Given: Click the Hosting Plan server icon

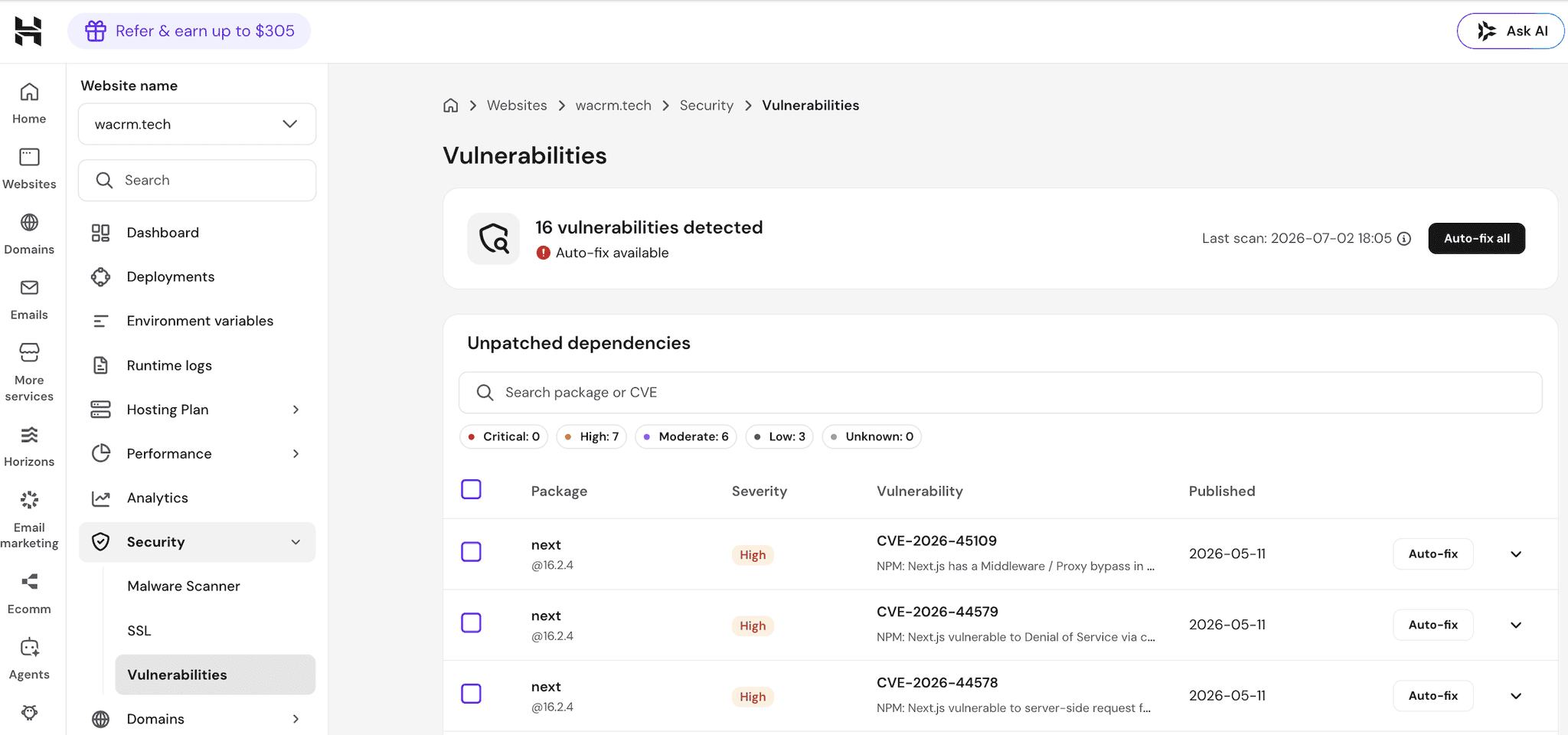Looking at the screenshot, I should click(x=100, y=410).
